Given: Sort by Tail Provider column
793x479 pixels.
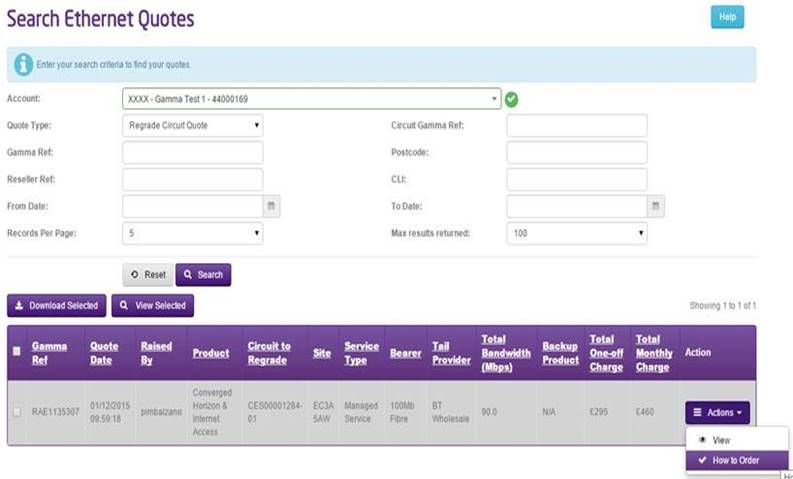Looking at the screenshot, I should coord(451,353).
